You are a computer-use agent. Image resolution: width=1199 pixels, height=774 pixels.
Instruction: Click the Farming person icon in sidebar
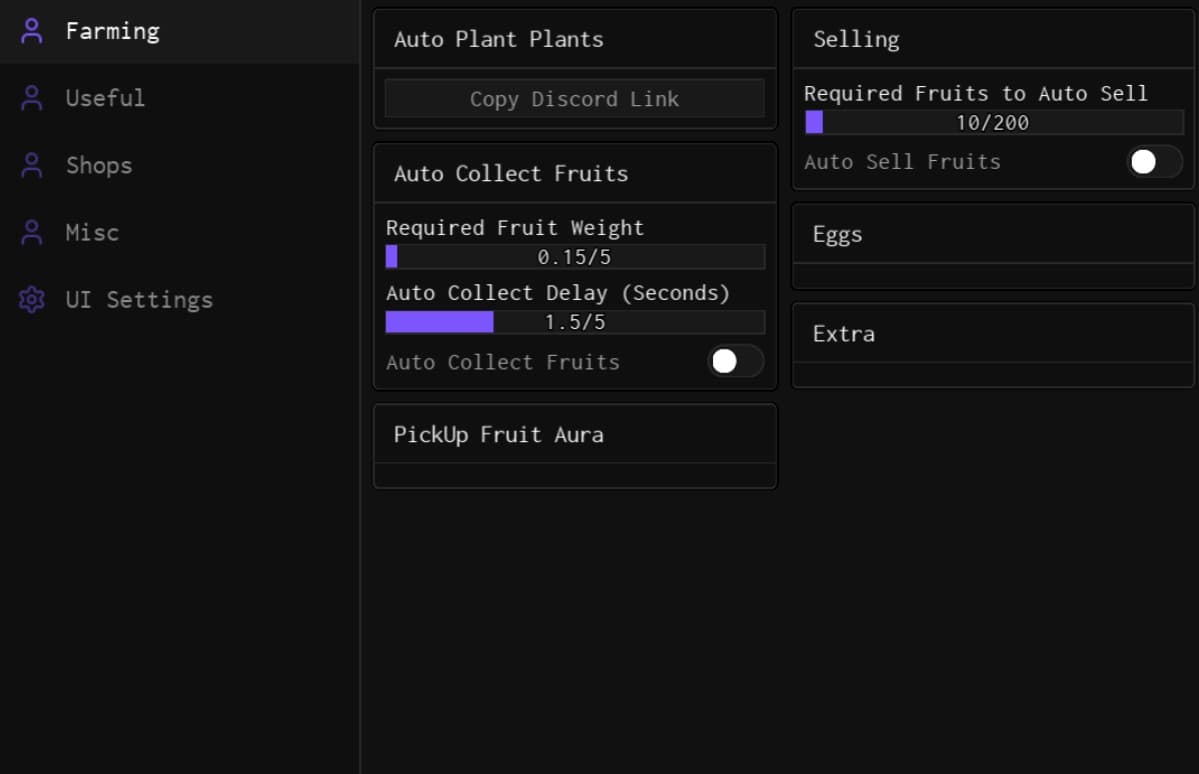point(31,30)
